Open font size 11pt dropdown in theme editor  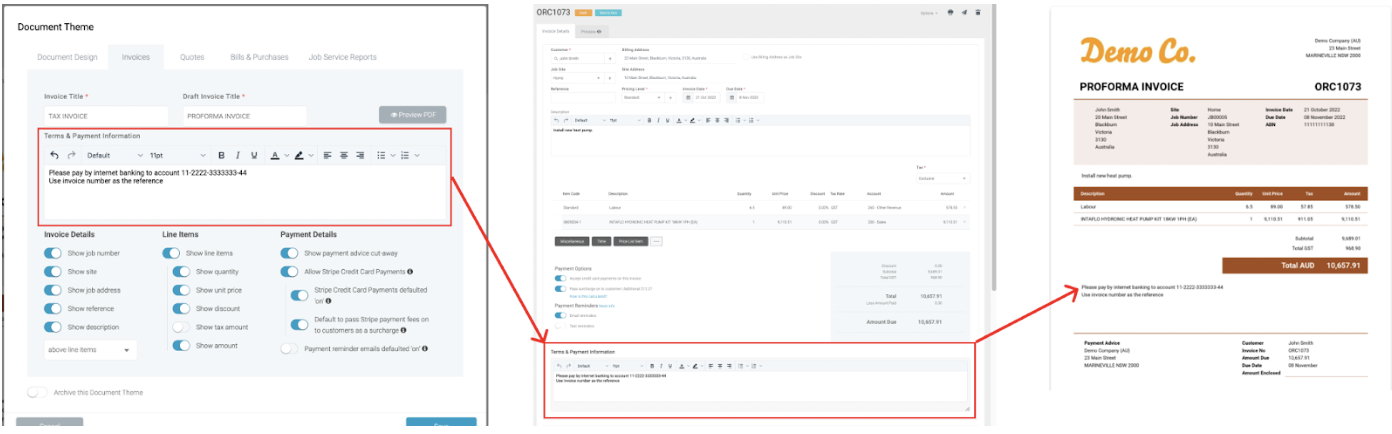(177, 155)
